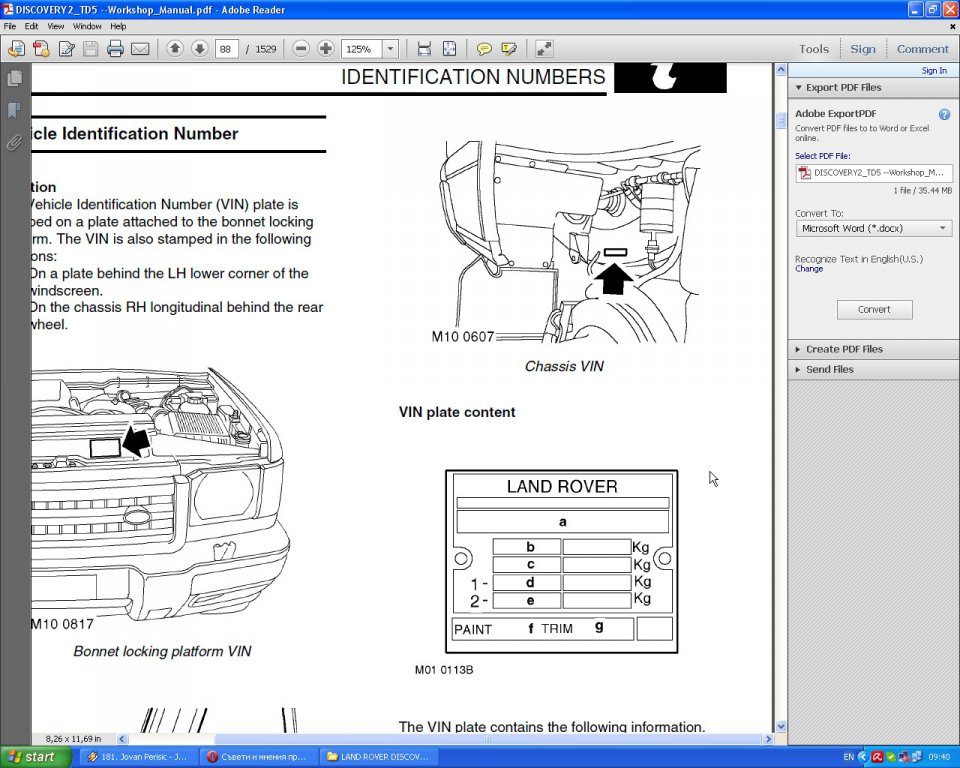Click the sign or fill document icon

pyautogui.click(x=66, y=48)
